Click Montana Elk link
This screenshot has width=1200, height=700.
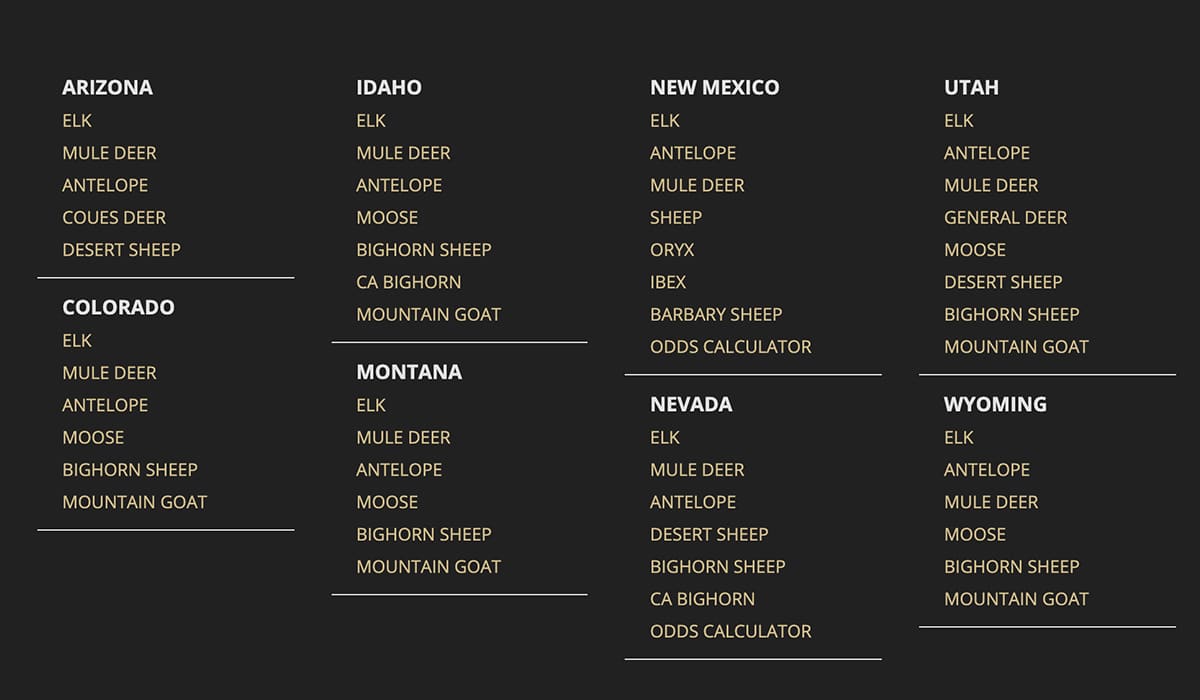pyautogui.click(x=371, y=405)
